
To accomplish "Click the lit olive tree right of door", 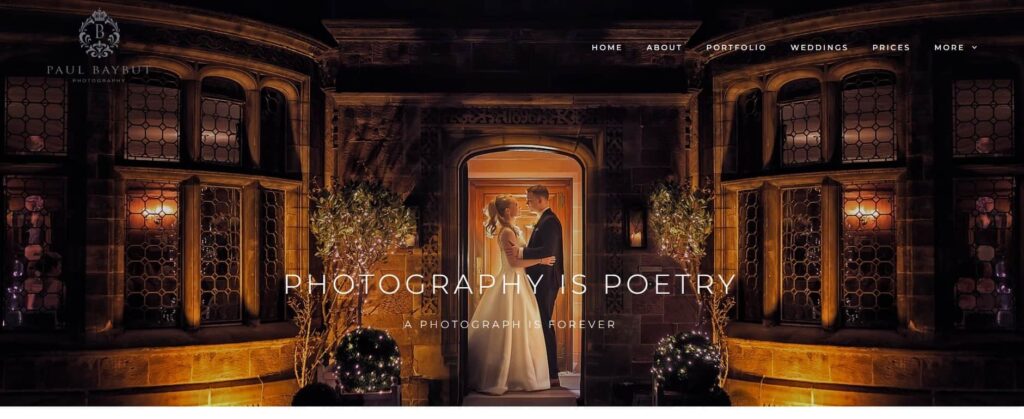I will pos(680,222).
